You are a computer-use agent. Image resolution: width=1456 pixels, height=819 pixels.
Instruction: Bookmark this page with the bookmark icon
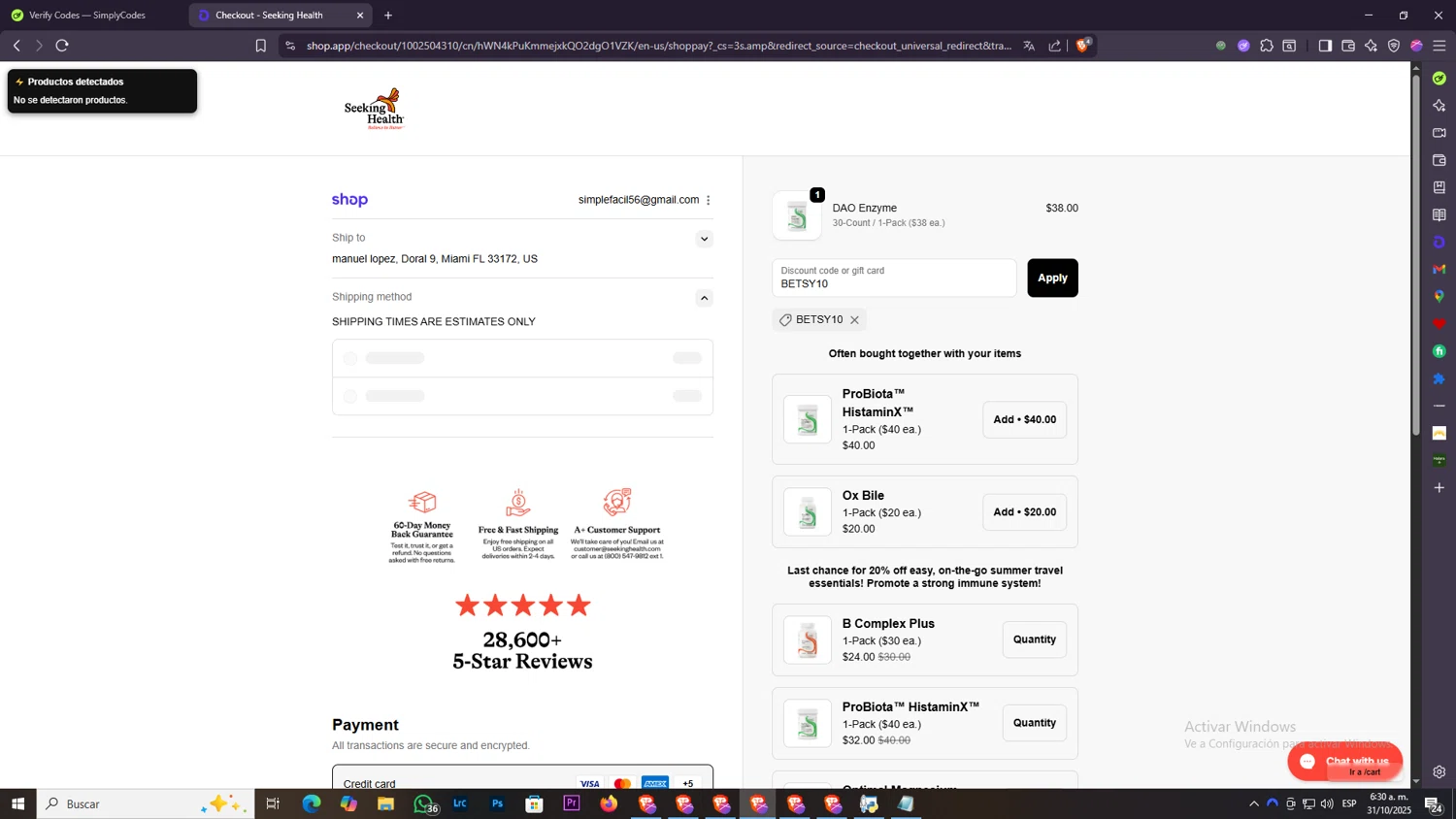click(260, 46)
